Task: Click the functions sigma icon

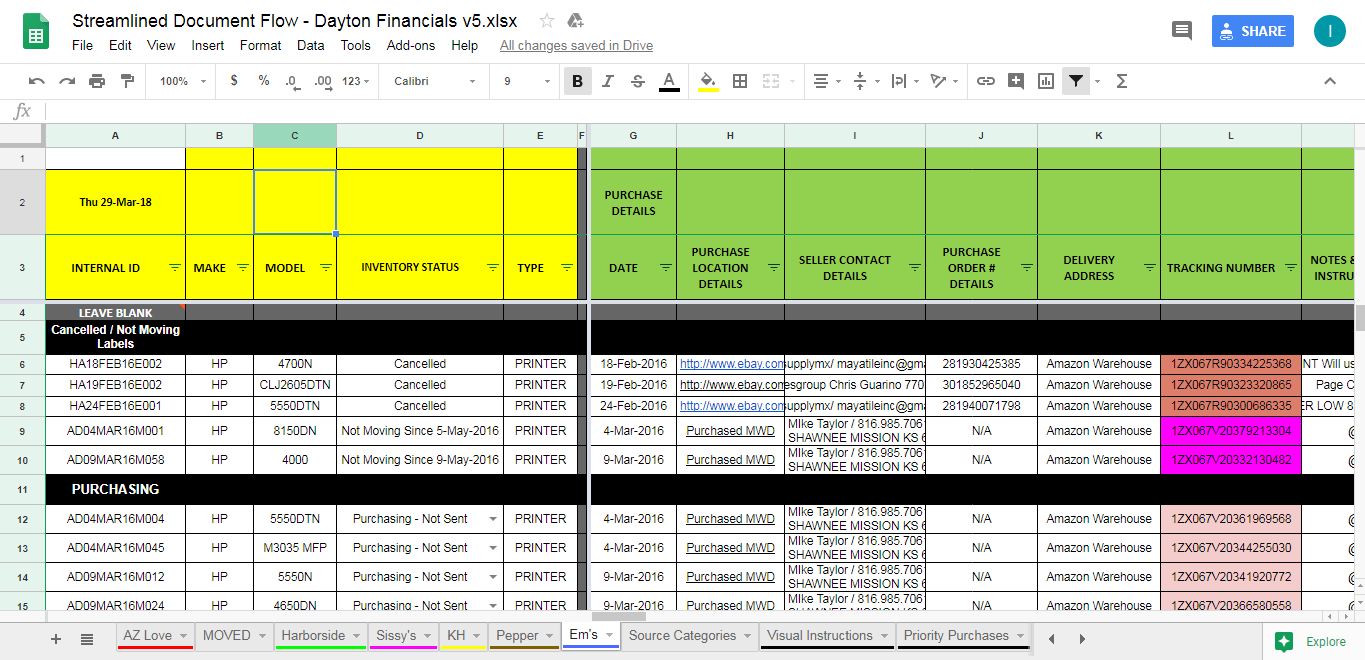Action: [1121, 81]
